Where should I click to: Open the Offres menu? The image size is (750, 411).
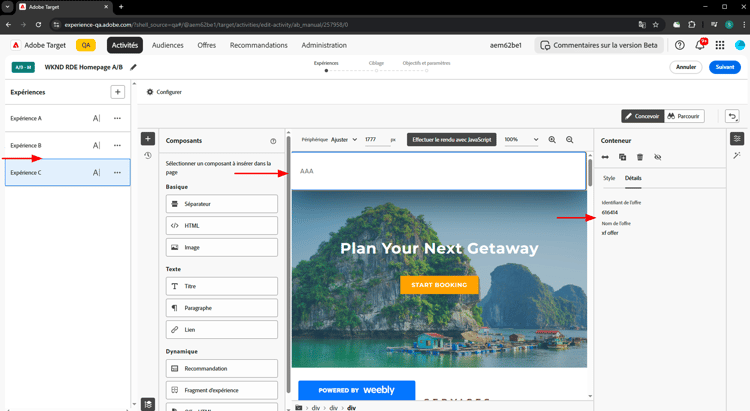(207, 45)
